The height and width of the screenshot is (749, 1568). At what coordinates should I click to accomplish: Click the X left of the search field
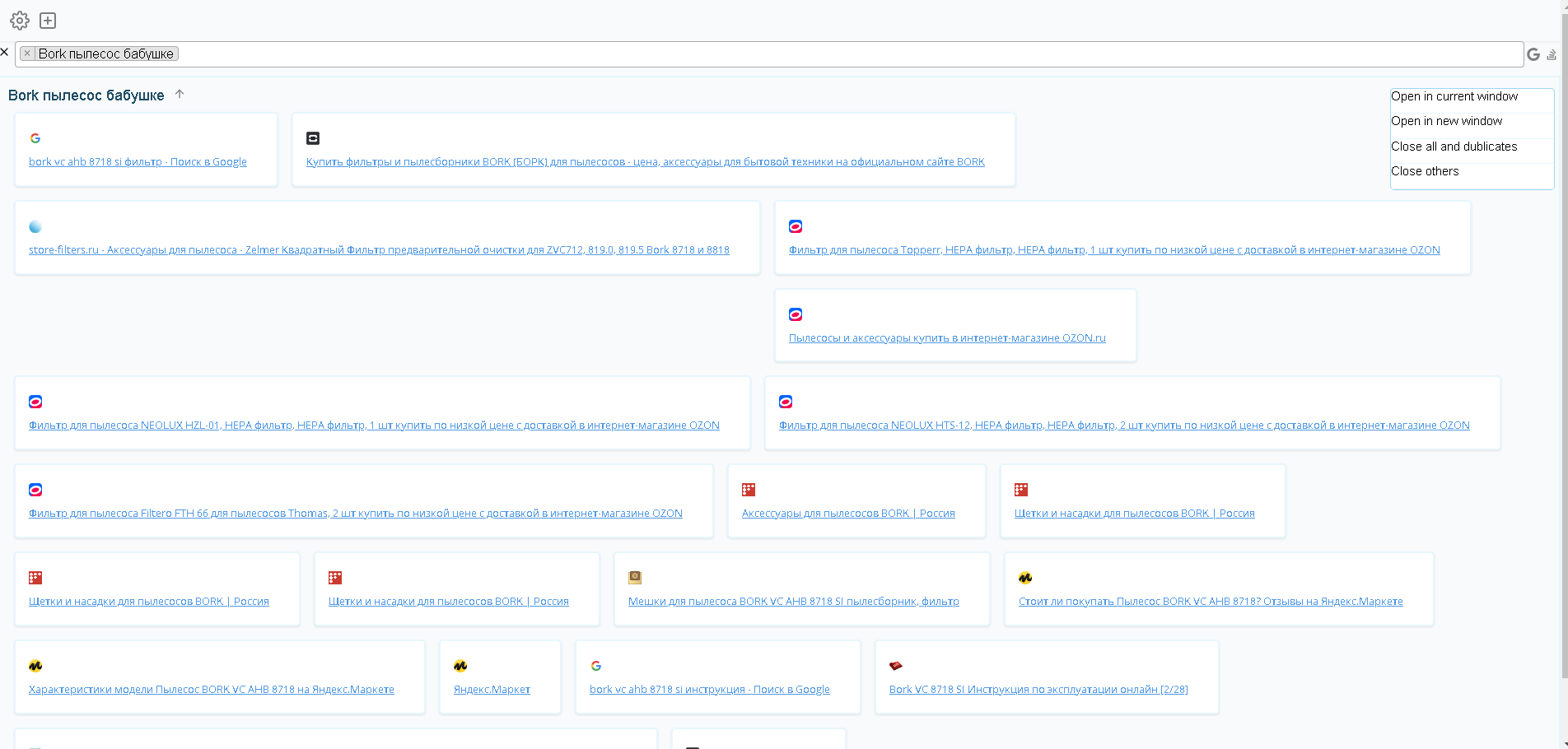[x=4, y=52]
